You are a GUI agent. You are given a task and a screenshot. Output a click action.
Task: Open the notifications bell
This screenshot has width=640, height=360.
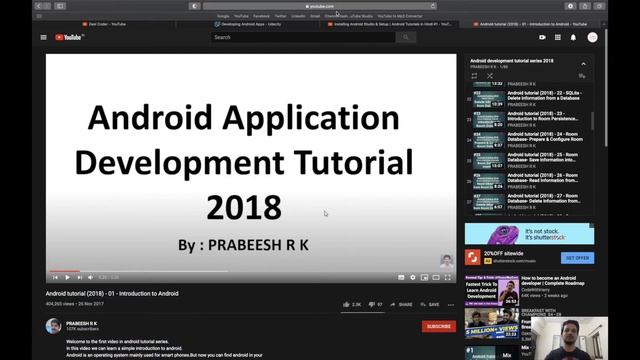[x=573, y=37]
